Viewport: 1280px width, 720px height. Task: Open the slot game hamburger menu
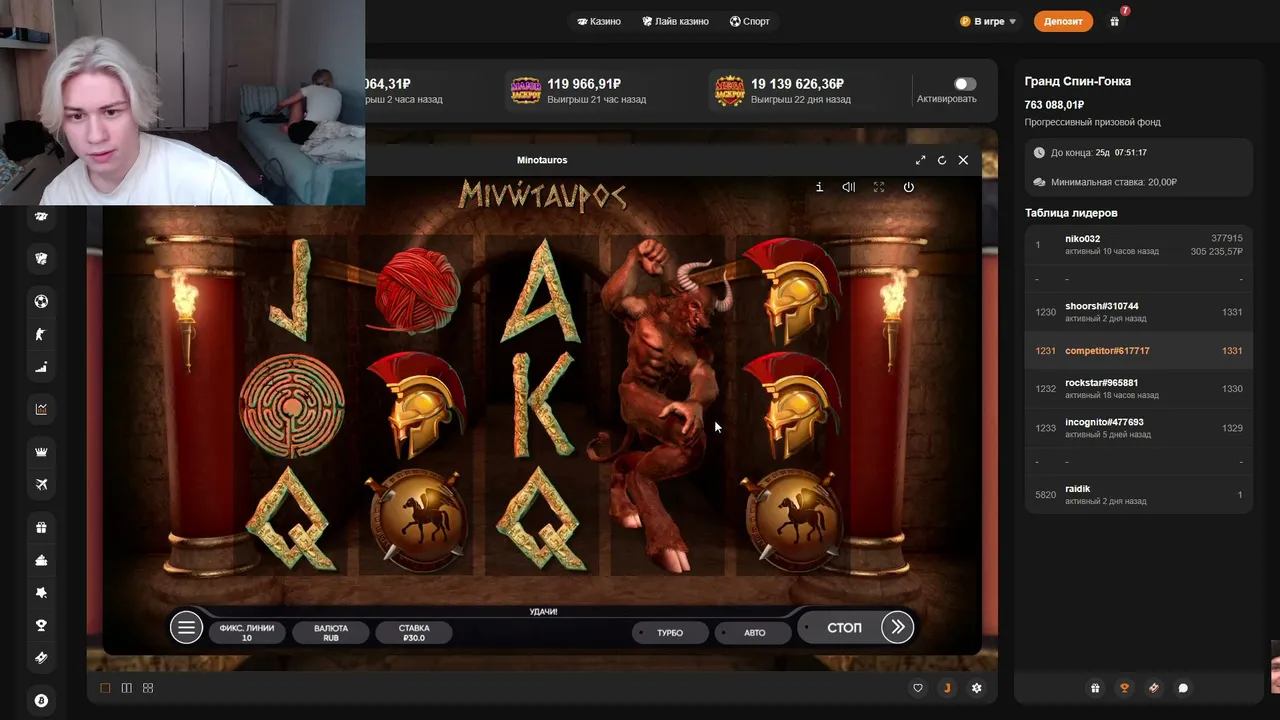[x=186, y=627]
